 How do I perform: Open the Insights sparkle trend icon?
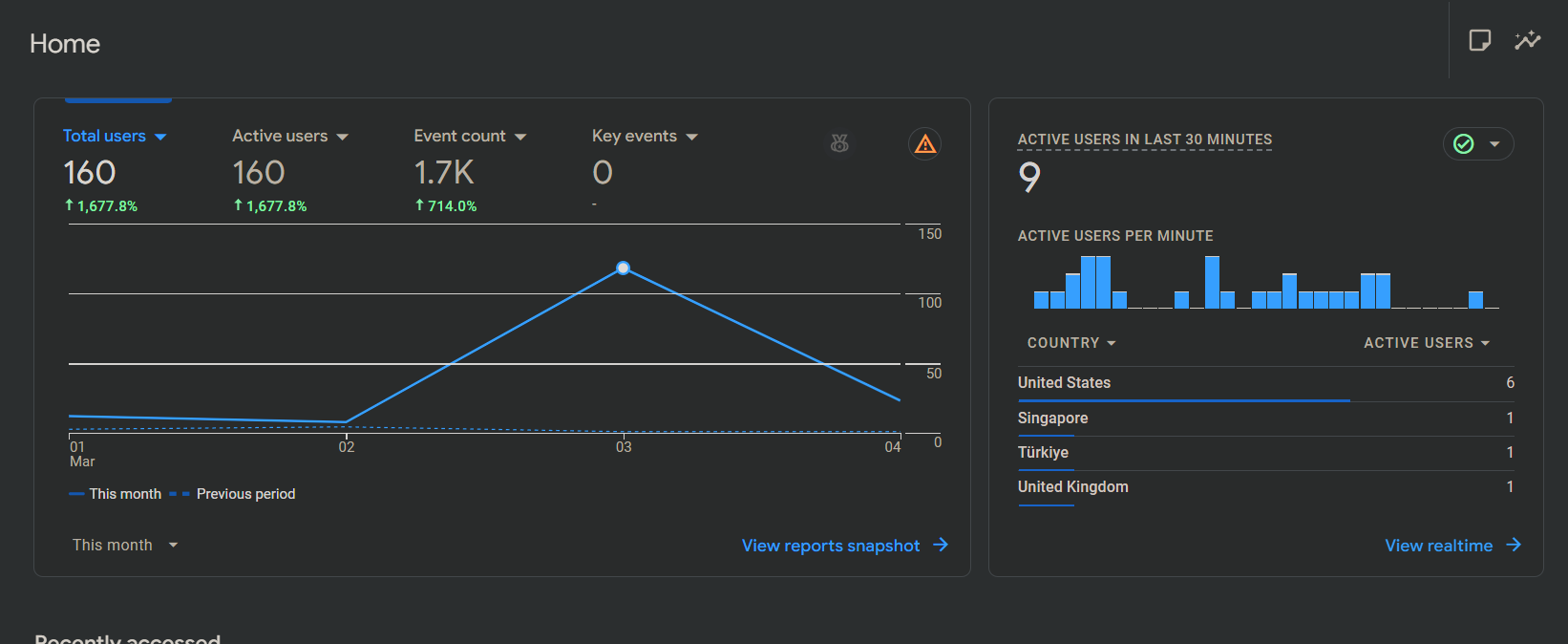1527,40
